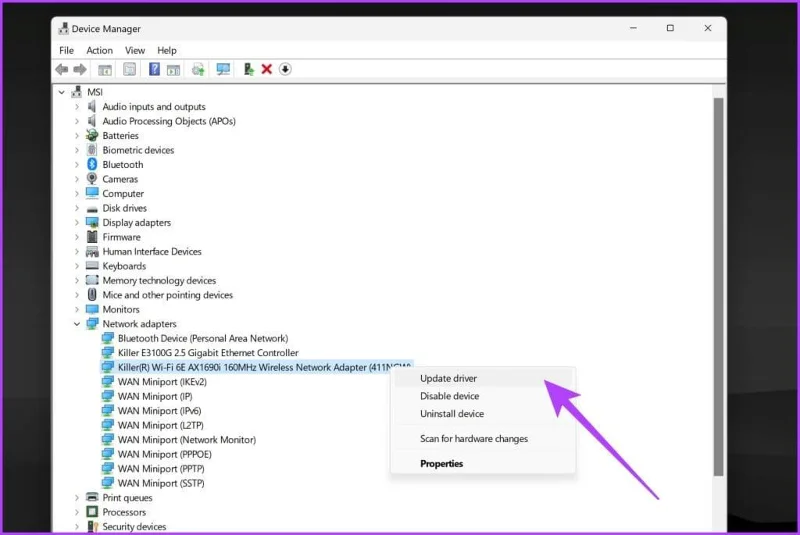Open the Action menu
The height and width of the screenshot is (535, 800).
click(x=99, y=50)
